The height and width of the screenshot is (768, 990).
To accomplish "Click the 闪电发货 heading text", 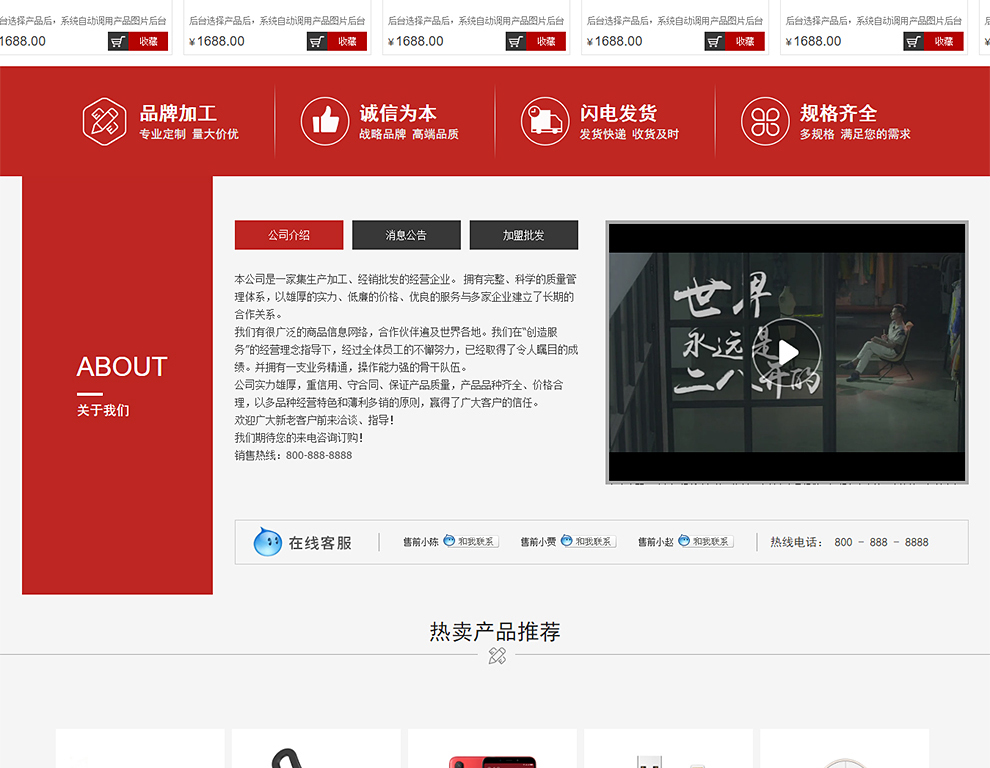I will pyautogui.click(x=618, y=113).
